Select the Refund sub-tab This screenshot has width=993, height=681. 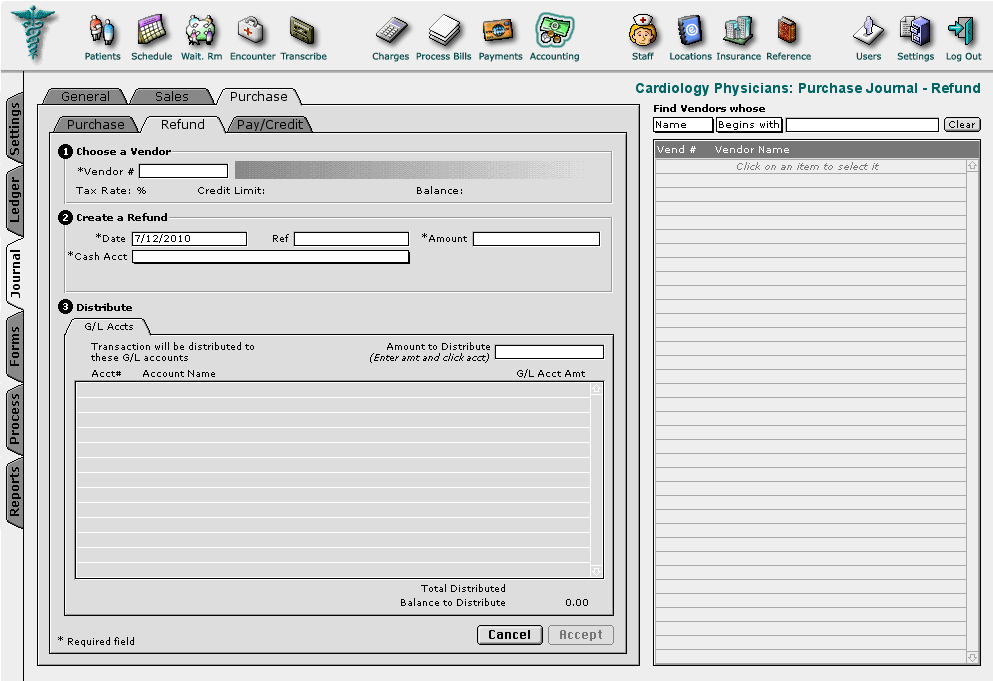(x=182, y=124)
